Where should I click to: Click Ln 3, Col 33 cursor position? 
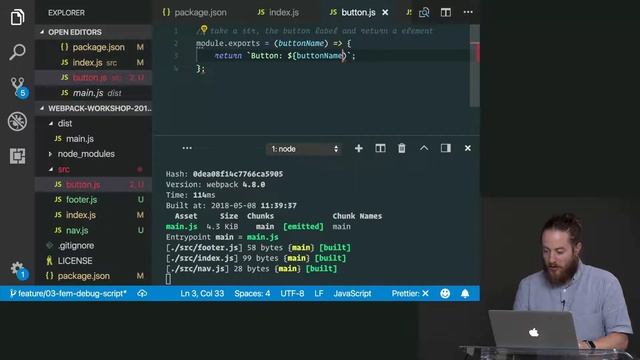click(x=202, y=293)
